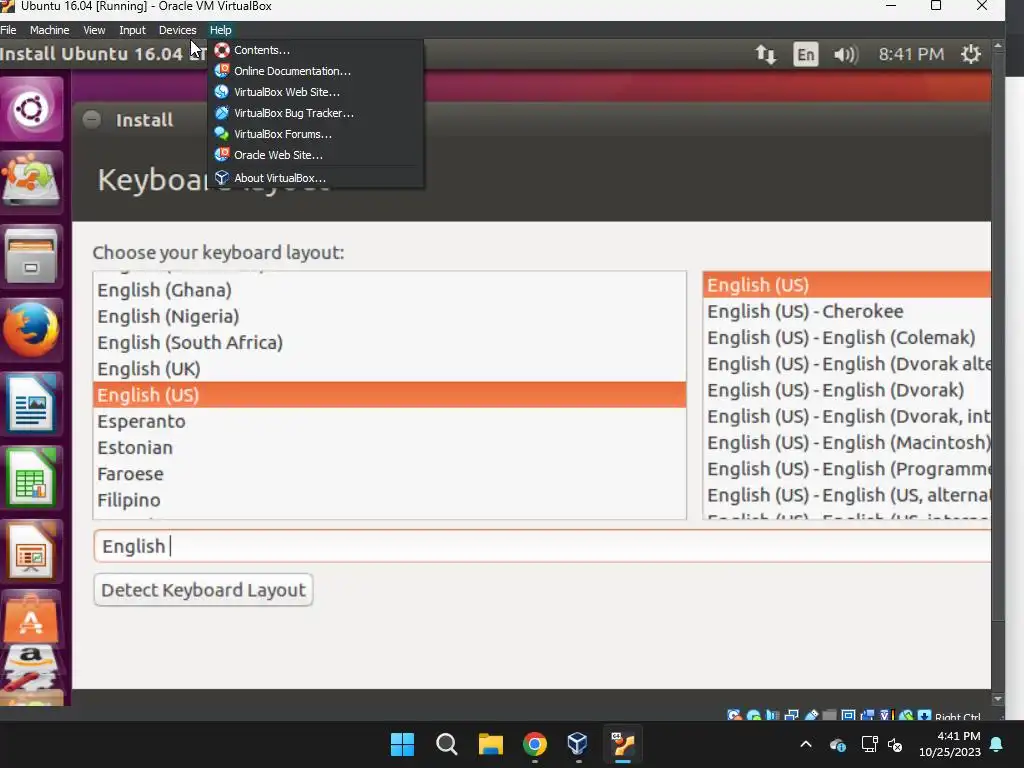Select VirtualBox Web Site... menu entry
Viewport: 1024px width, 768px height.
[315, 92]
